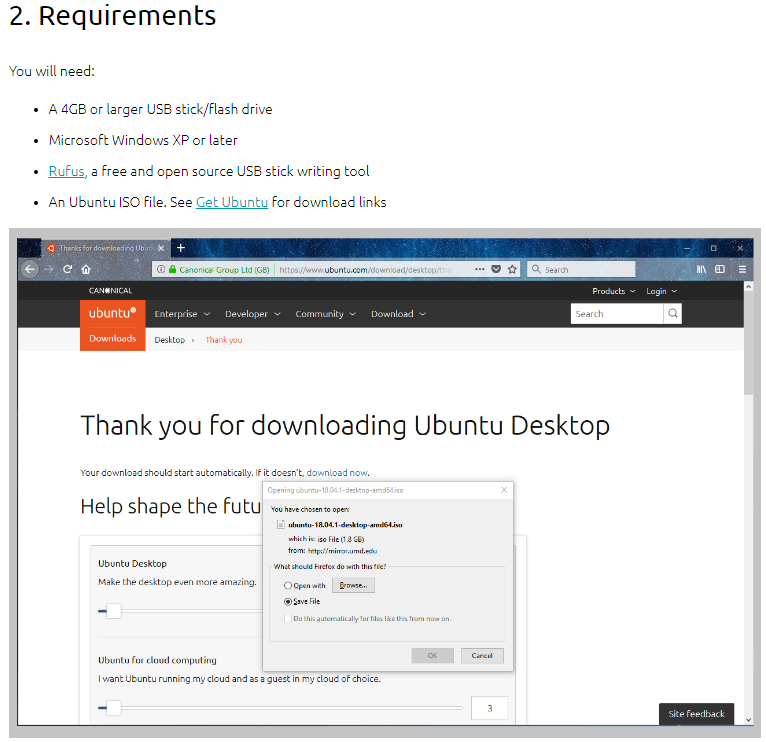Close the 'Thanks for downloading Ubuntu' tab
The image size is (766, 742).
tap(161, 248)
